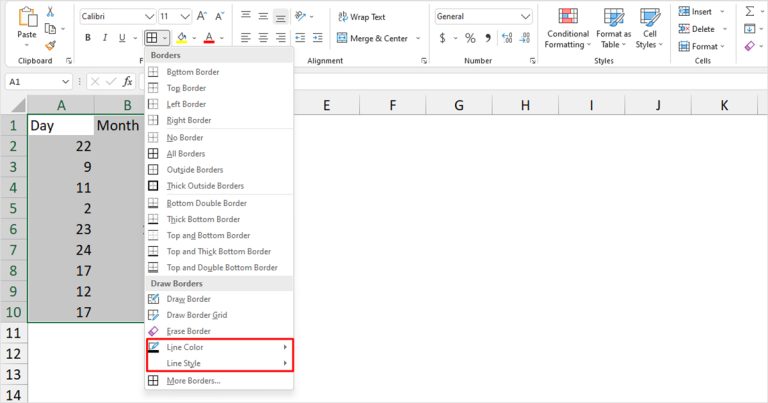This screenshot has width=768, height=403.
Task: Open Format as Table gallery
Action: pyautogui.click(x=613, y=28)
